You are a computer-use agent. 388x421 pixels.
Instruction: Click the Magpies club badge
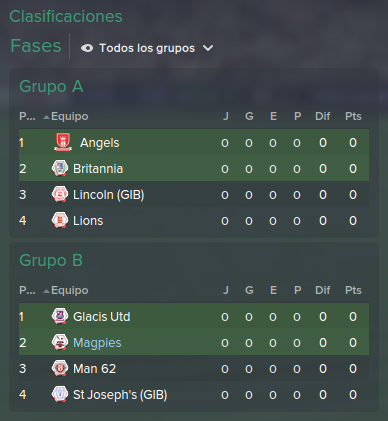coord(60,342)
